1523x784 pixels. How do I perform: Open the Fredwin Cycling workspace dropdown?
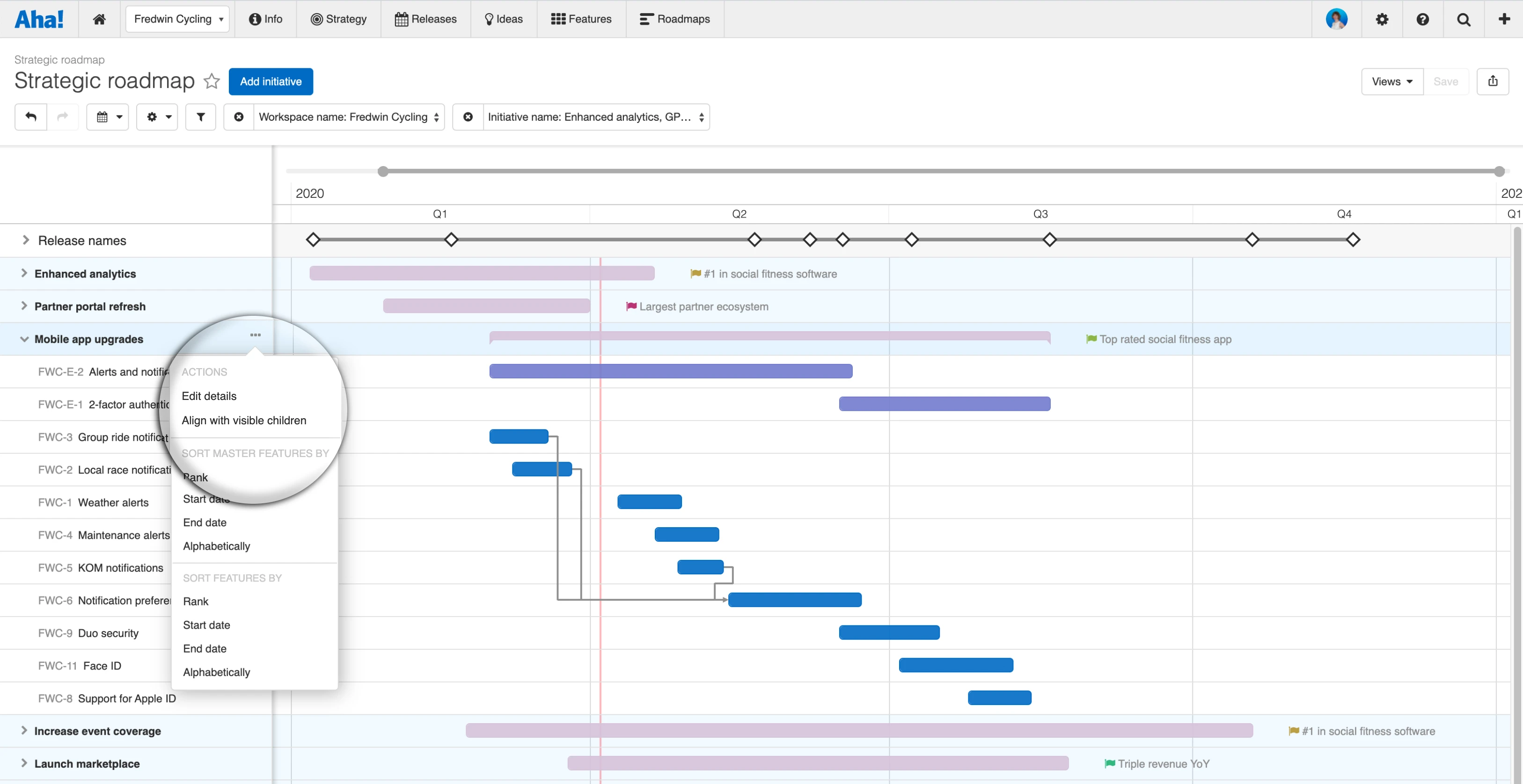tap(177, 19)
